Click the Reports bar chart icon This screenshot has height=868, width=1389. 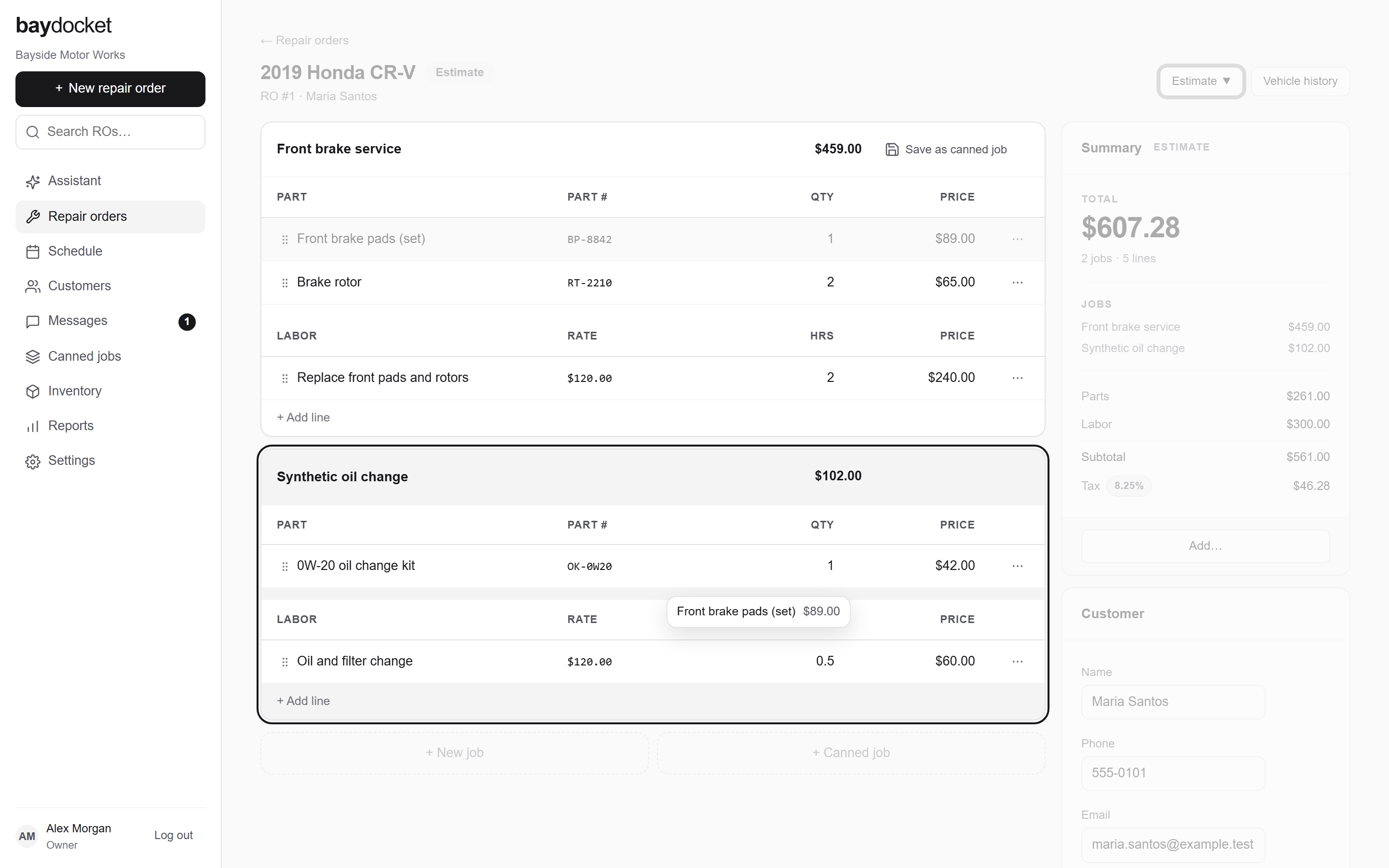pyautogui.click(x=33, y=426)
